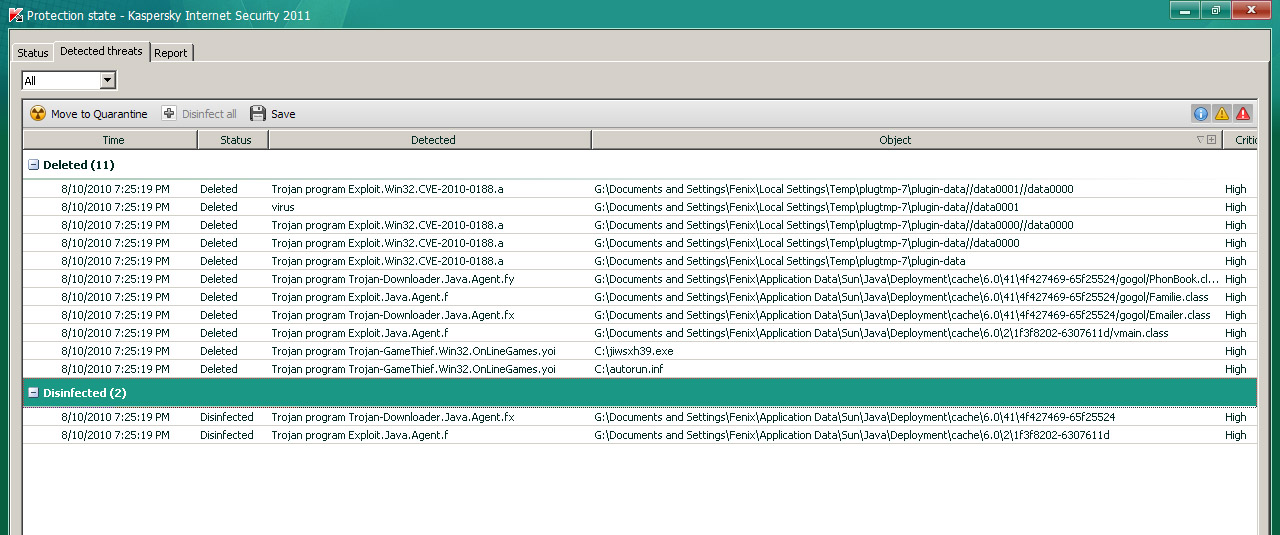The width and height of the screenshot is (1280, 535).
Task: Select the 1f3f8202-6307611d/vmain.class object path
Action: click(x=881, y=333)
